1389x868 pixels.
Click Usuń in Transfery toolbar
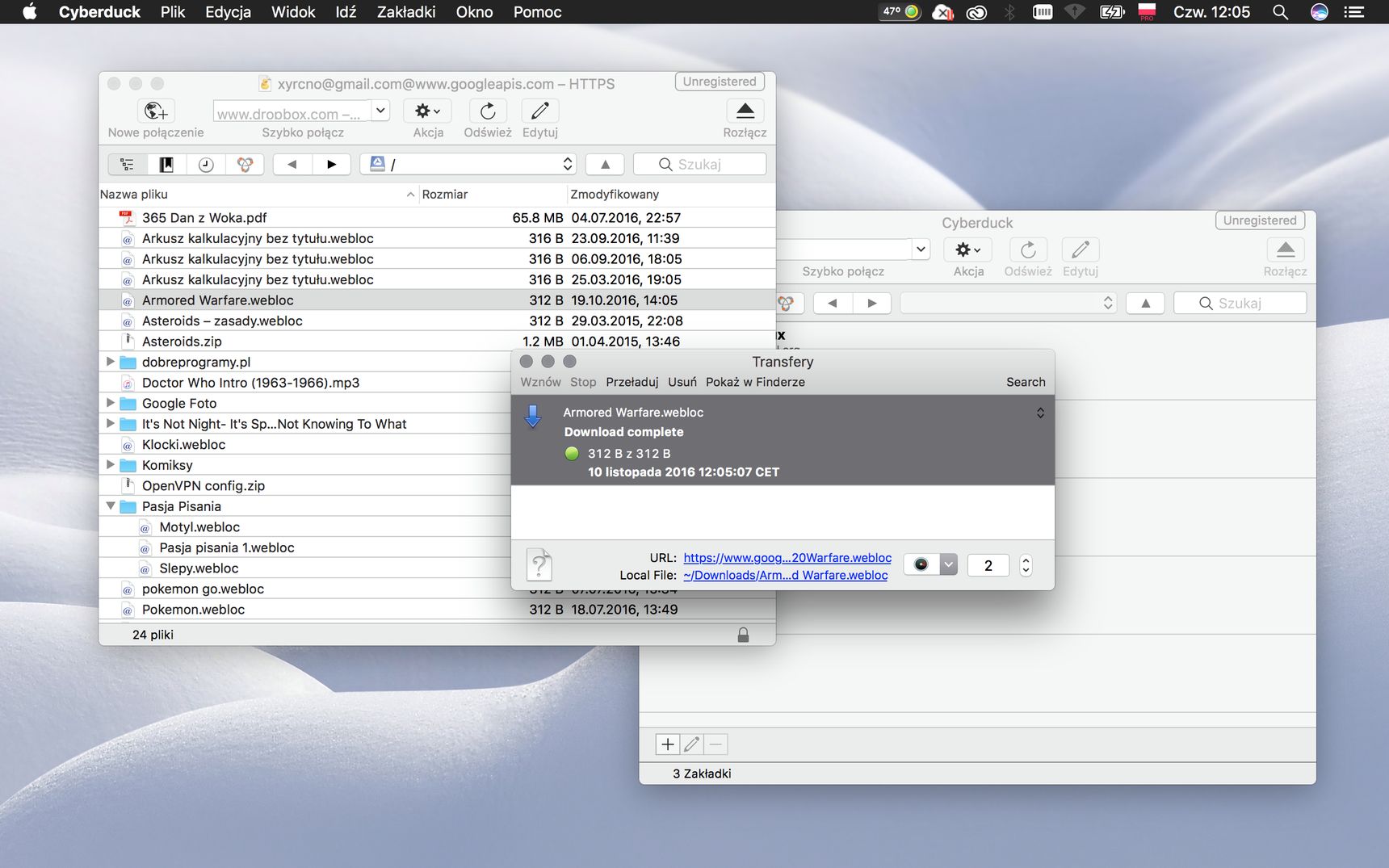pos(682,382)
